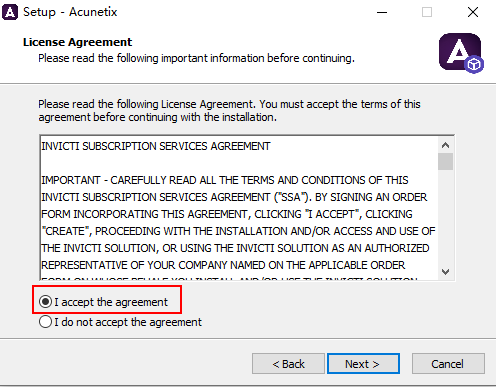Go to the next step with Next >

pos(363,364)
